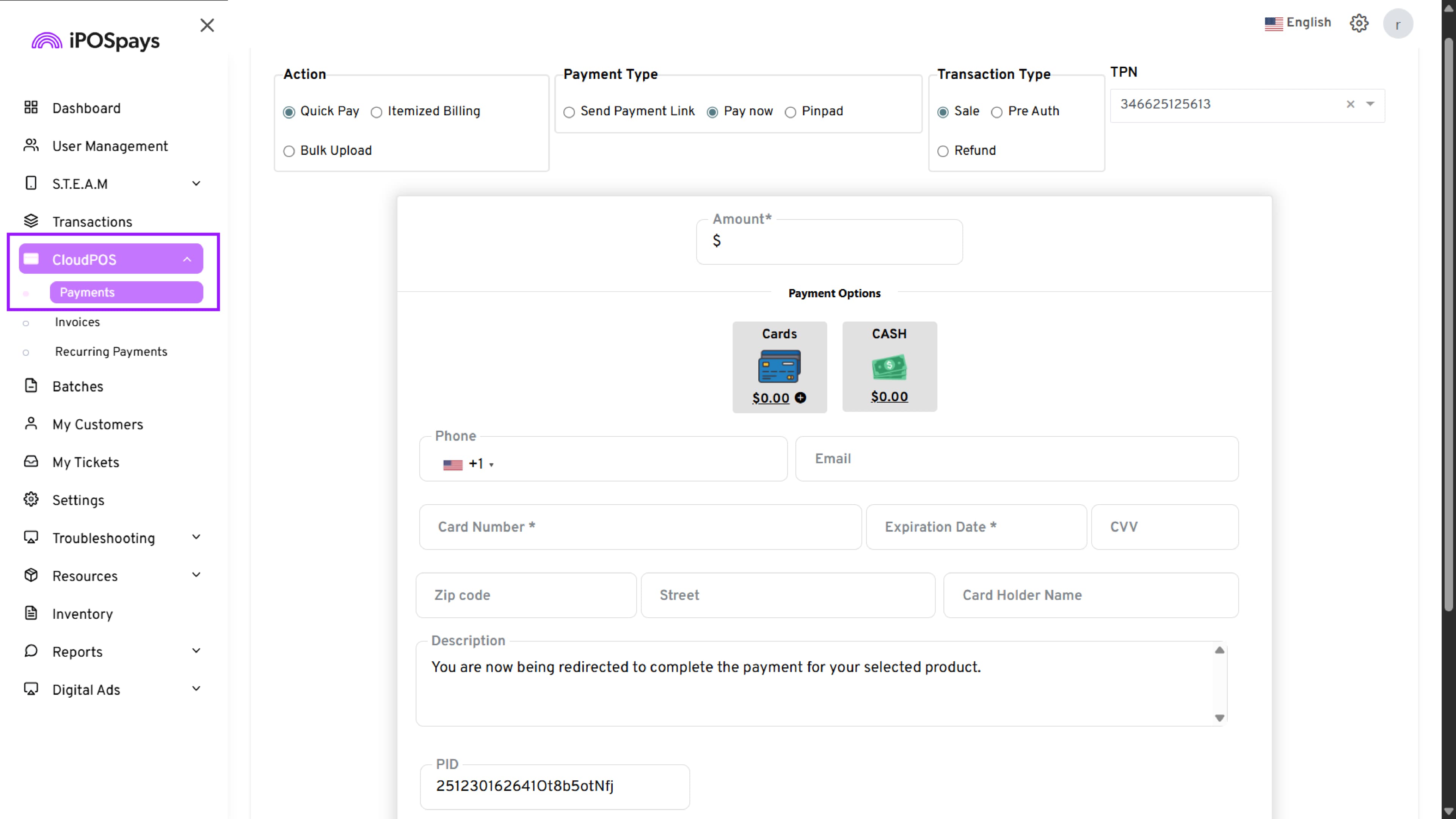Select the Itemized Billing radio button

[x=377, y=112]
